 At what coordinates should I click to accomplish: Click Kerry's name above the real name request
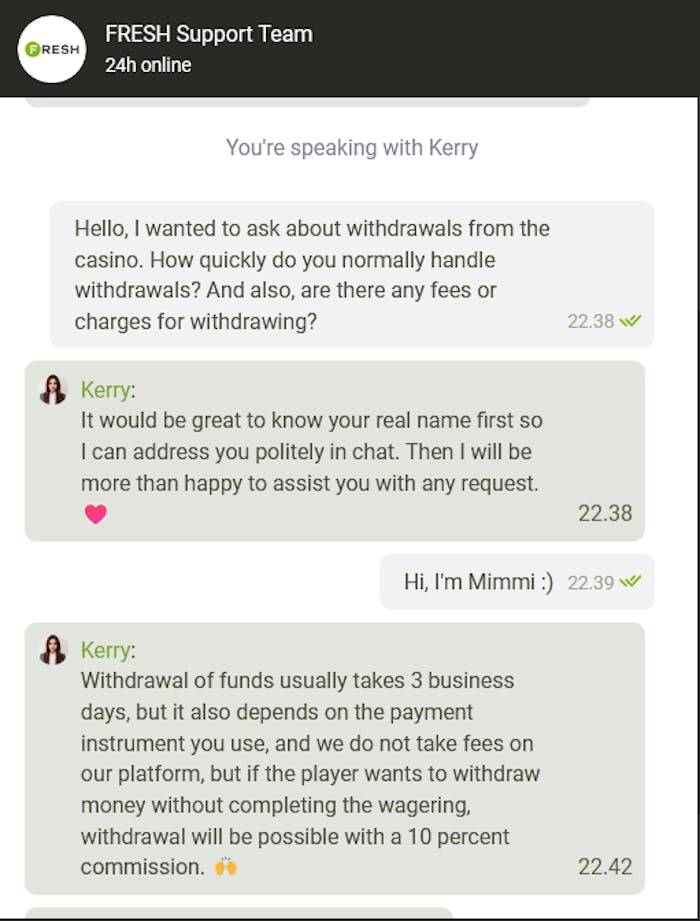[x=105, y=390]
